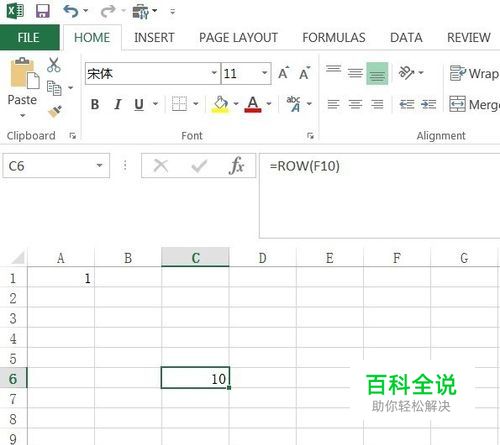Viewport: 500px width, 445px height.
Task: Click the Paste clipboard icon
Action: (x=24, y=73)
